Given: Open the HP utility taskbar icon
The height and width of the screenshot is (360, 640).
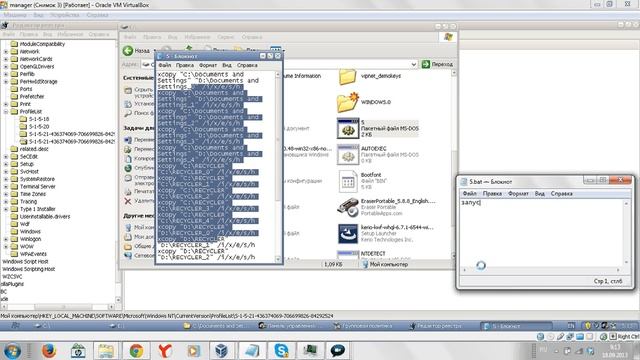Looking at the screenshot, I should pos(78,351).
